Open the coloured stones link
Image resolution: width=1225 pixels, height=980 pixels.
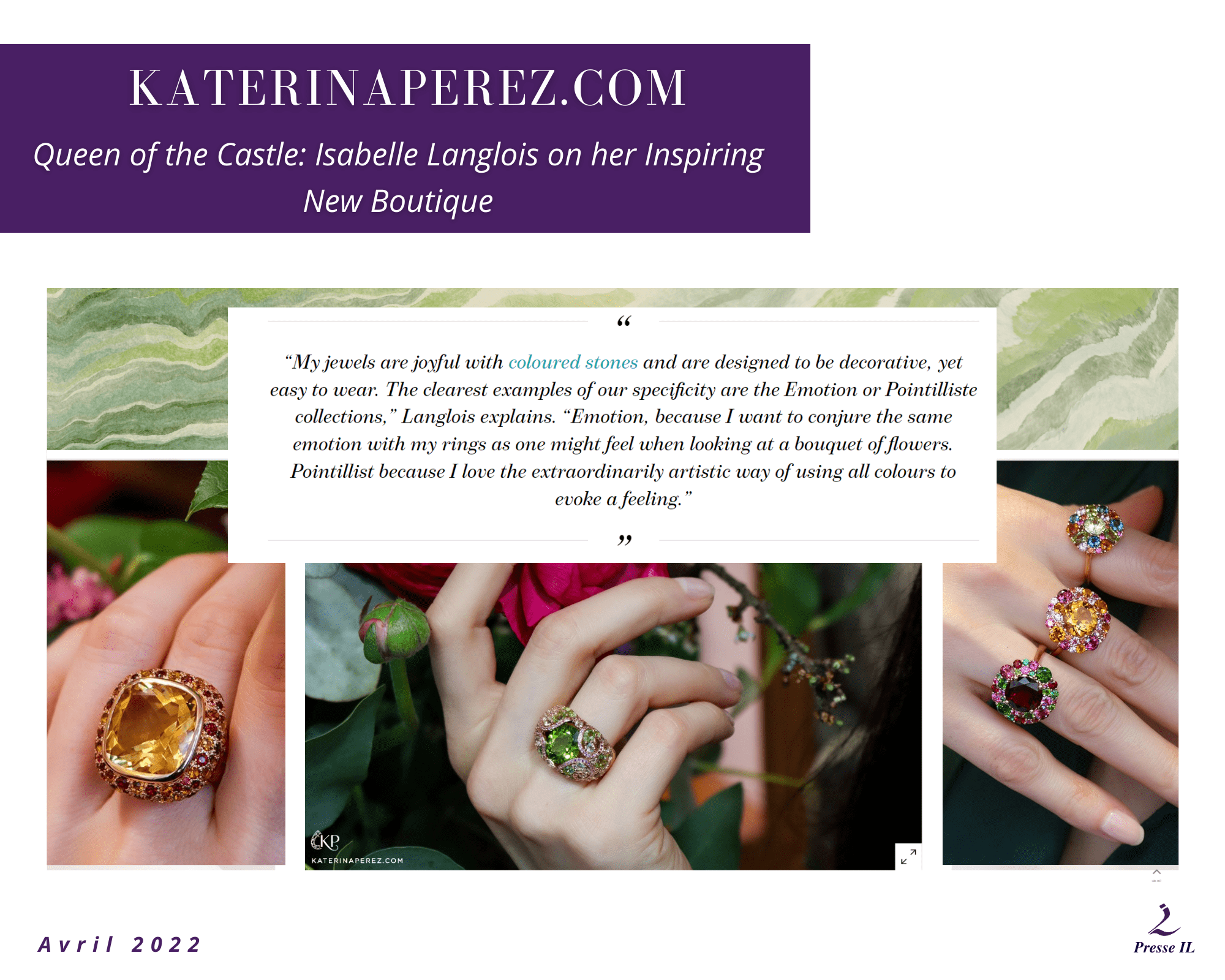click(573, 362)
